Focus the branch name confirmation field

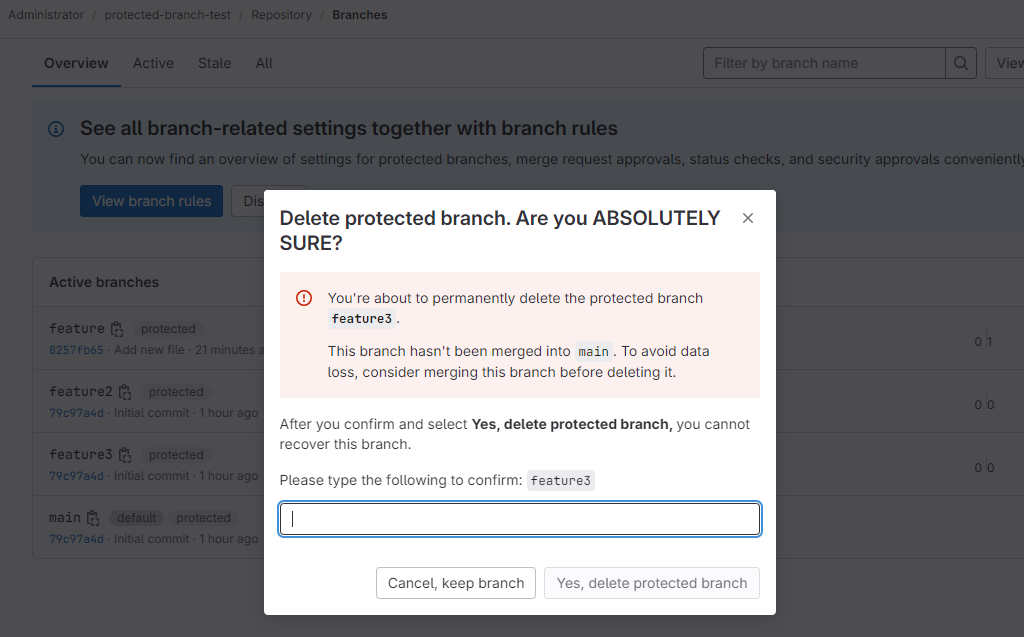coord(520,519)
